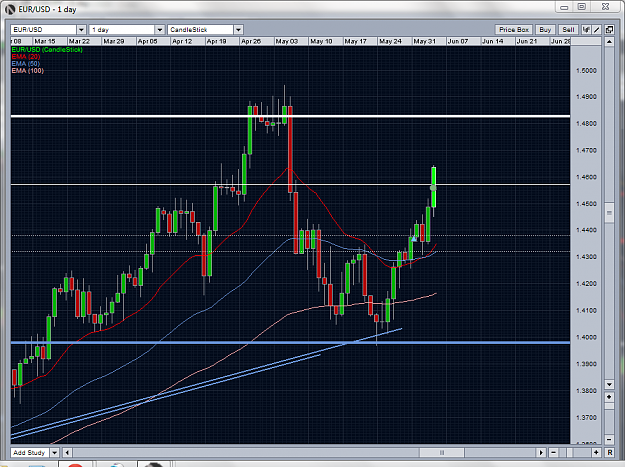Zoom in time axis with bottom plus
Viewport: 625px width, 467px height.
pyautogui.click(x=596, y=453)
